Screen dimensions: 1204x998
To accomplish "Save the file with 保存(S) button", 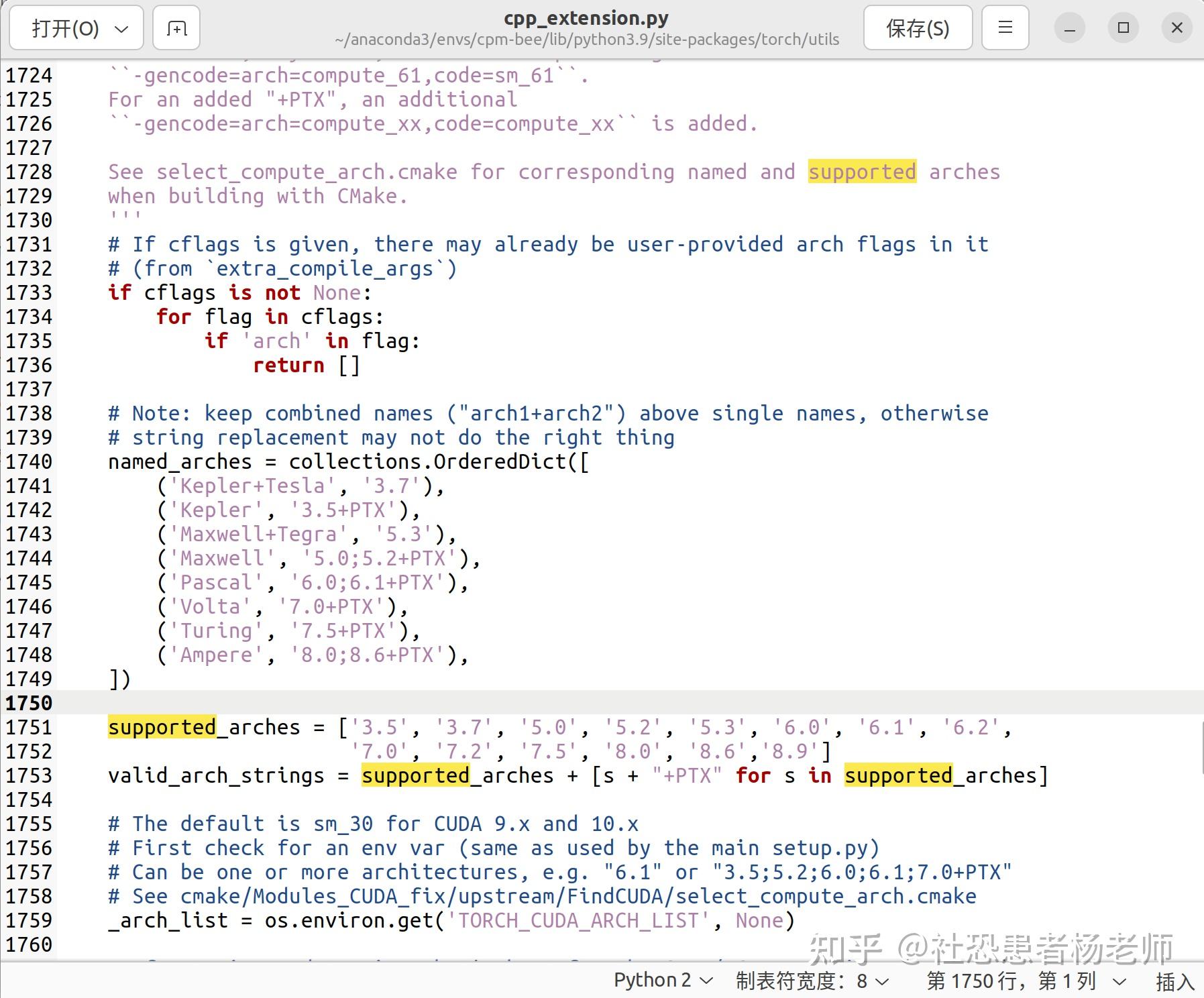I will 918,28.
